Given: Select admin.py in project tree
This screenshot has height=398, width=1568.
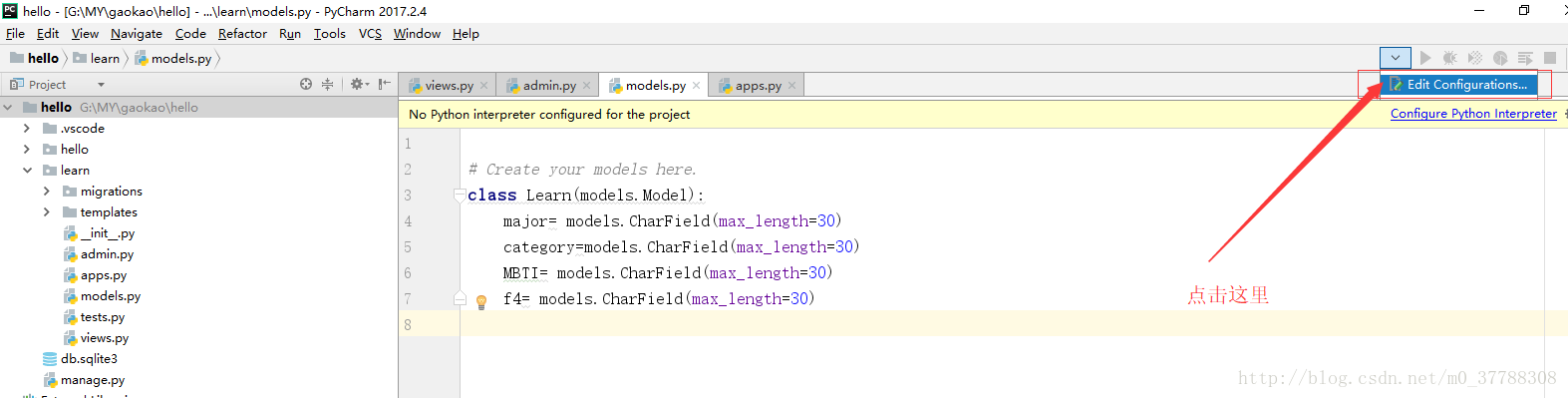Looking at the screenshot, I should pos(98,254).
